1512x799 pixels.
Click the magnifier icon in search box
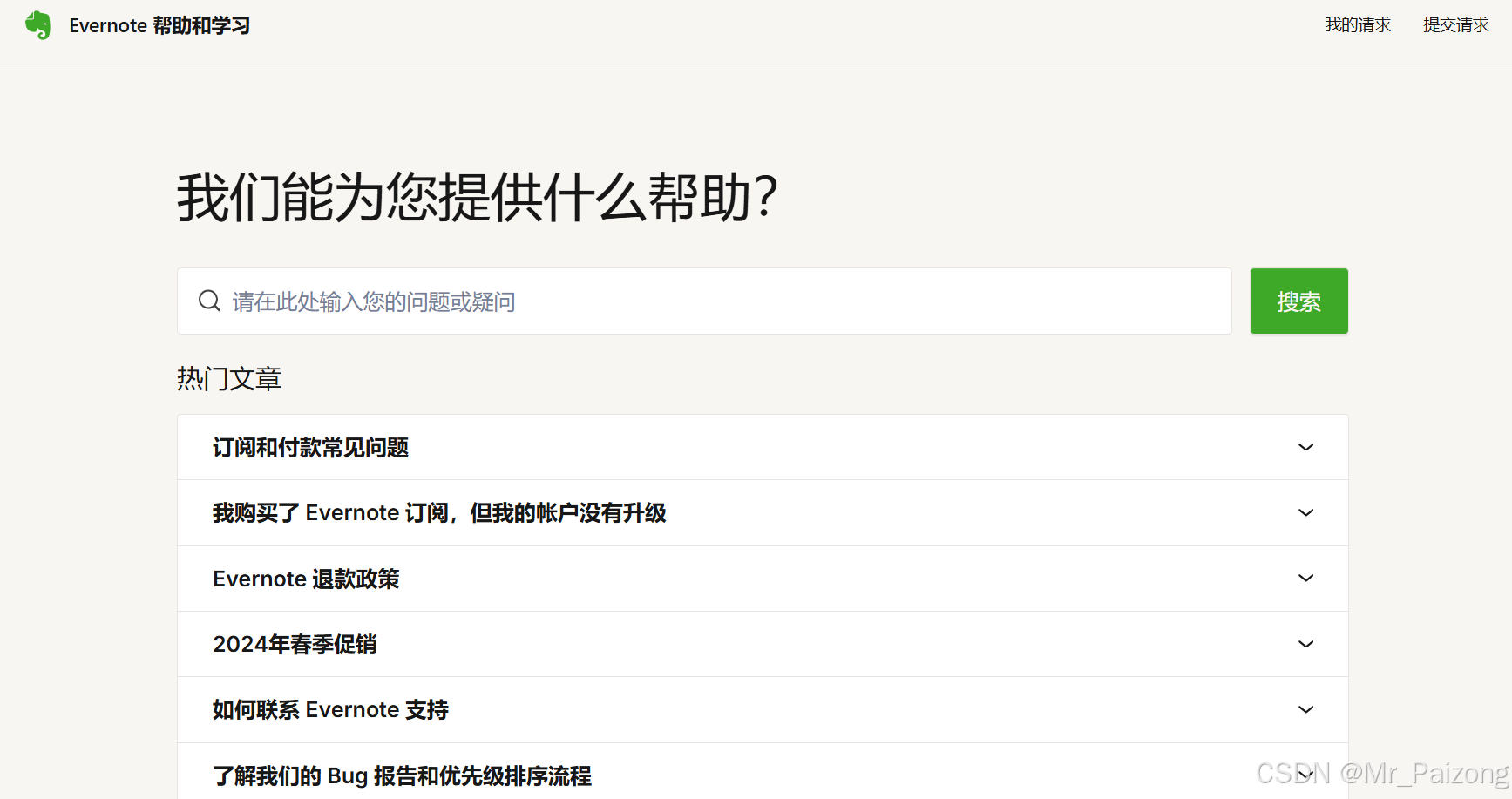[209, 301]
